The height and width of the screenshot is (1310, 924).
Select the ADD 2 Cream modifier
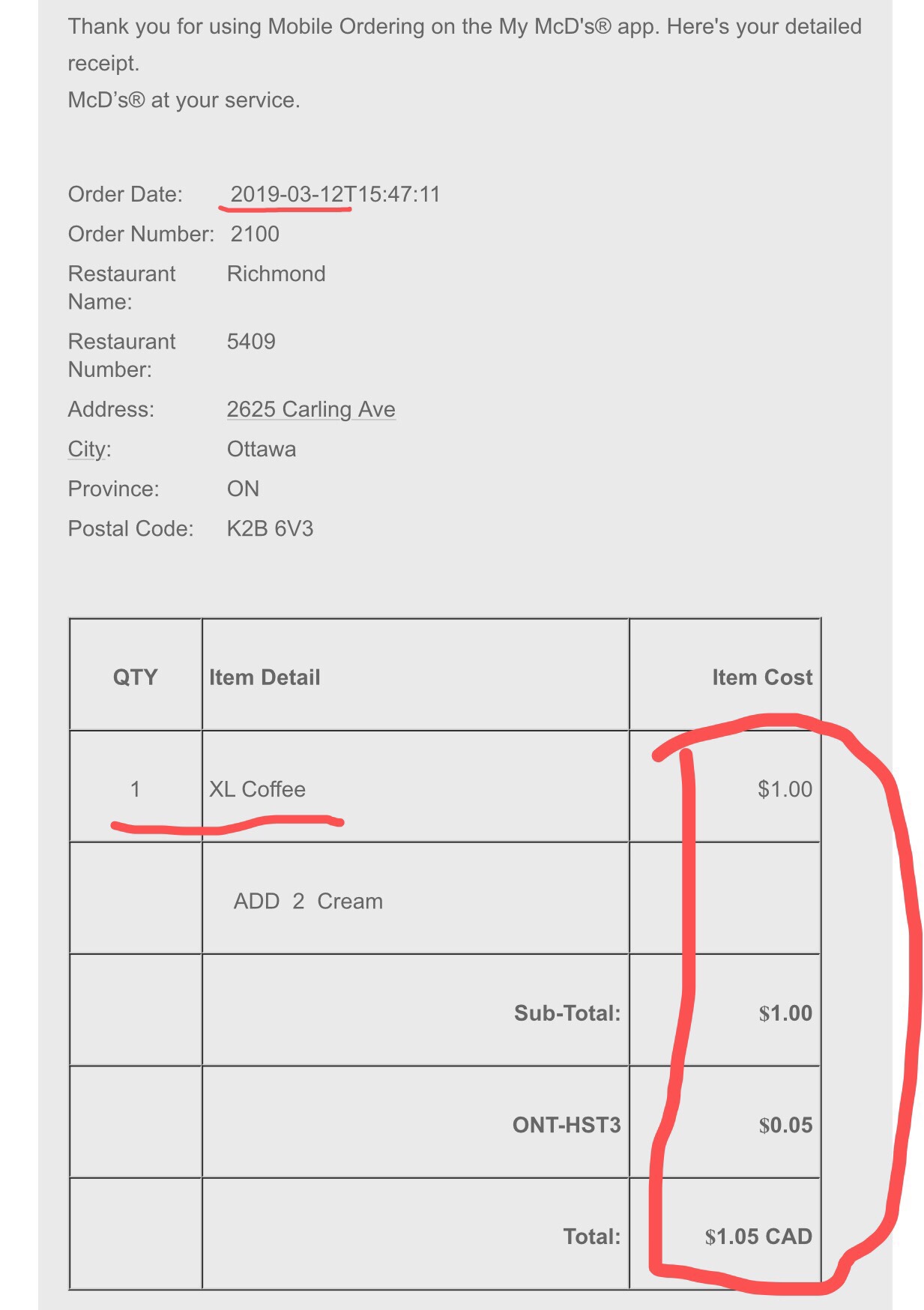click(308, 901)
